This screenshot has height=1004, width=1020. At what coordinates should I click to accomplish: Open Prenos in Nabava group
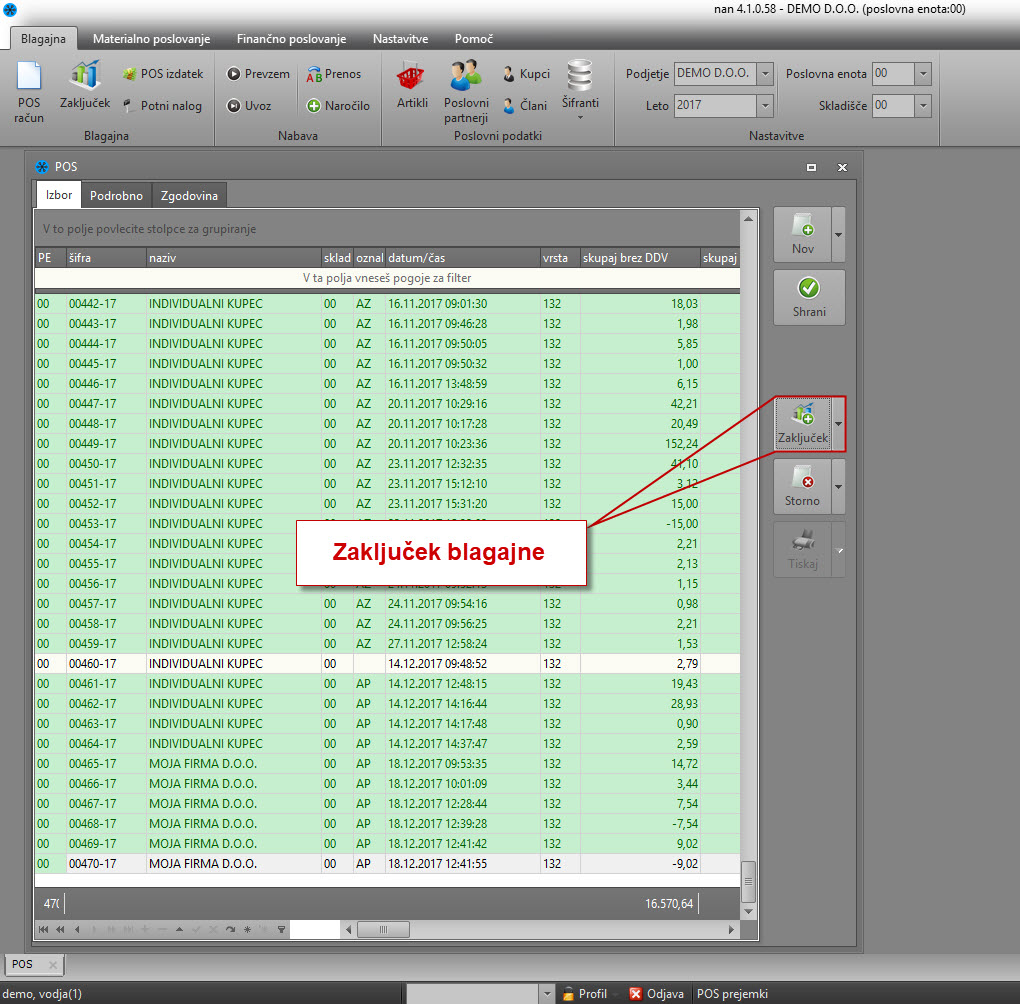click(x=334, y=74)
